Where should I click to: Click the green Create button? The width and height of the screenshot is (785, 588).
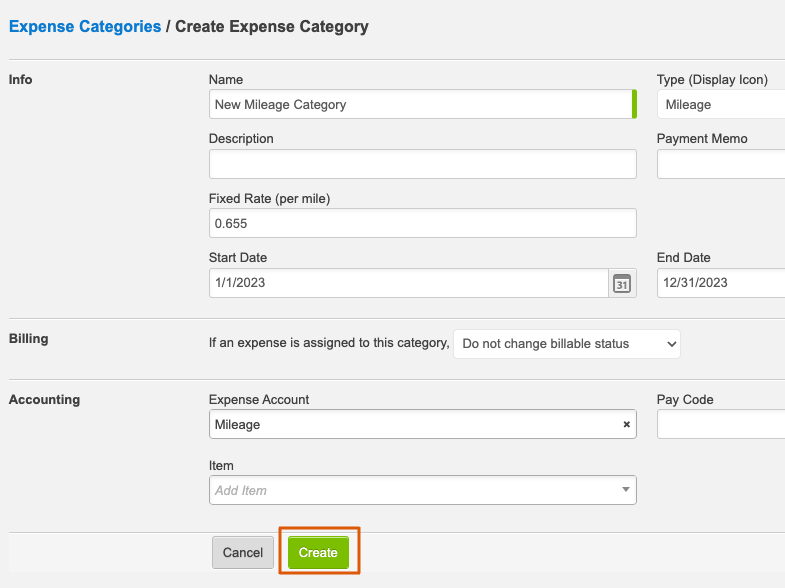coord(318,552)
